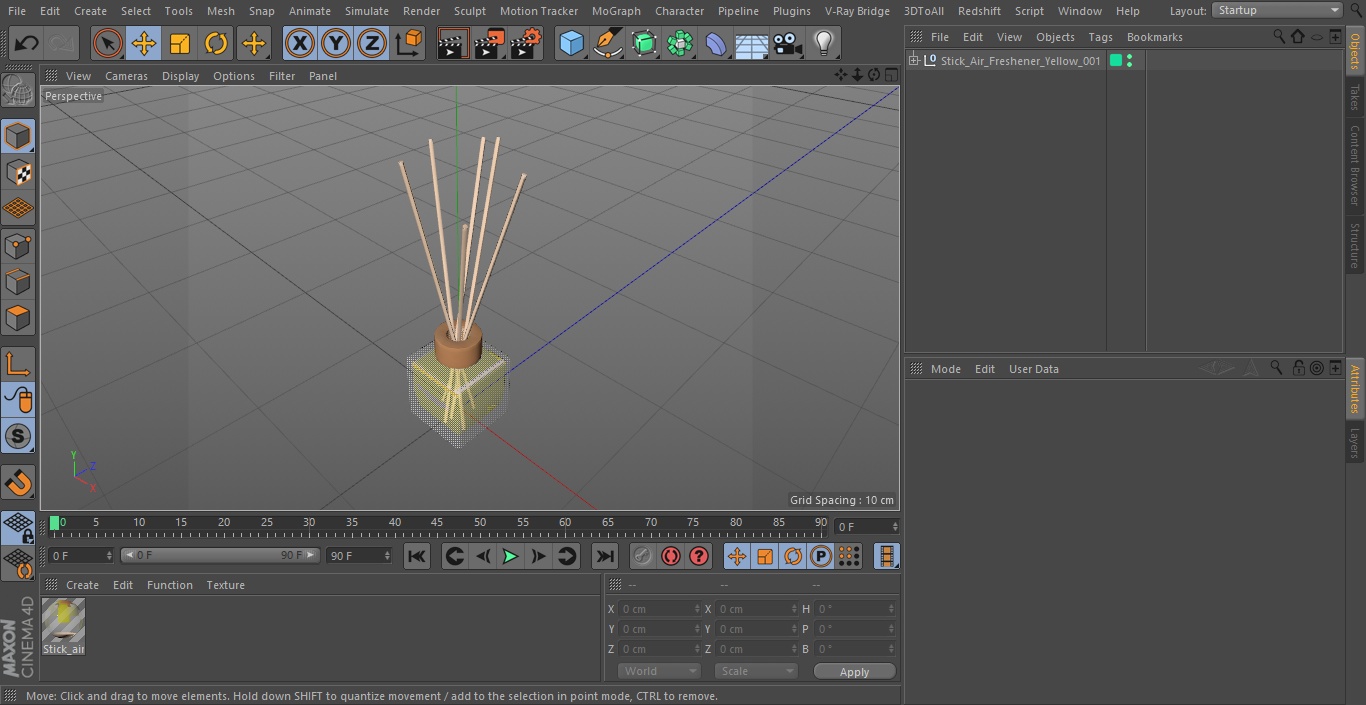1366x705 pixels.
Task: Click the X position input field
Action: [x=659, y=609]
